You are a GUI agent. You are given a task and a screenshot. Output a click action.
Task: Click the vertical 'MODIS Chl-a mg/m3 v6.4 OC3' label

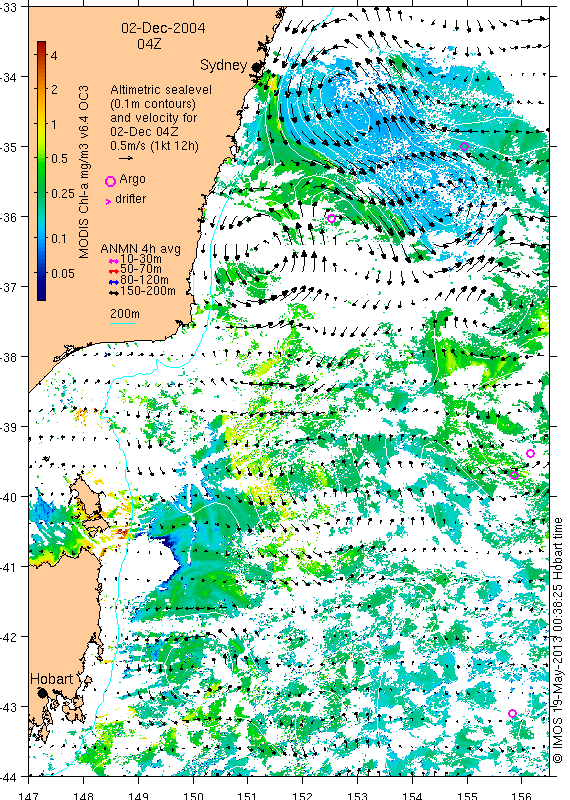coord(84,172)
